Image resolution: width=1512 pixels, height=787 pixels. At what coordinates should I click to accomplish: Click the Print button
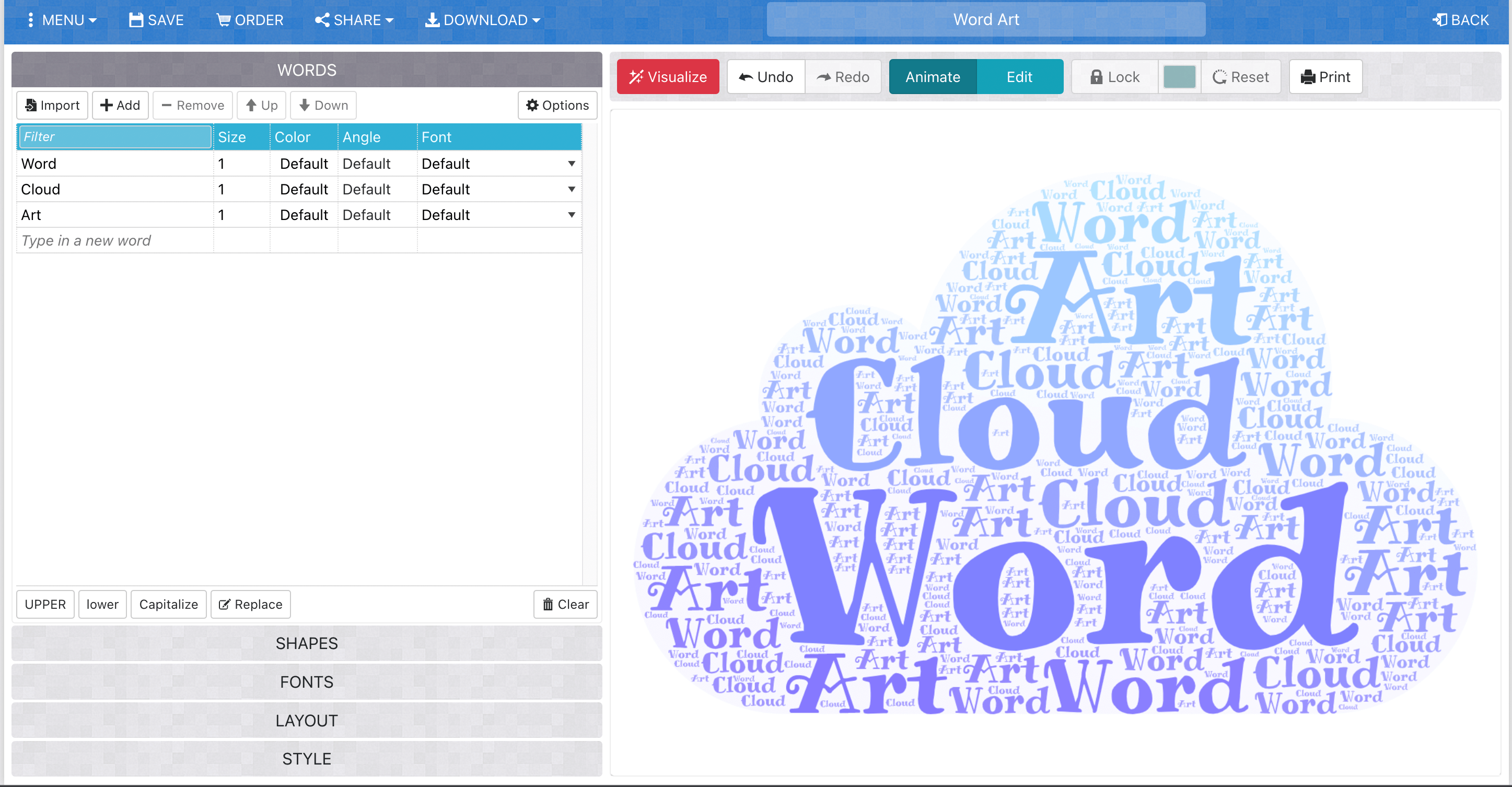[1325, 77]
